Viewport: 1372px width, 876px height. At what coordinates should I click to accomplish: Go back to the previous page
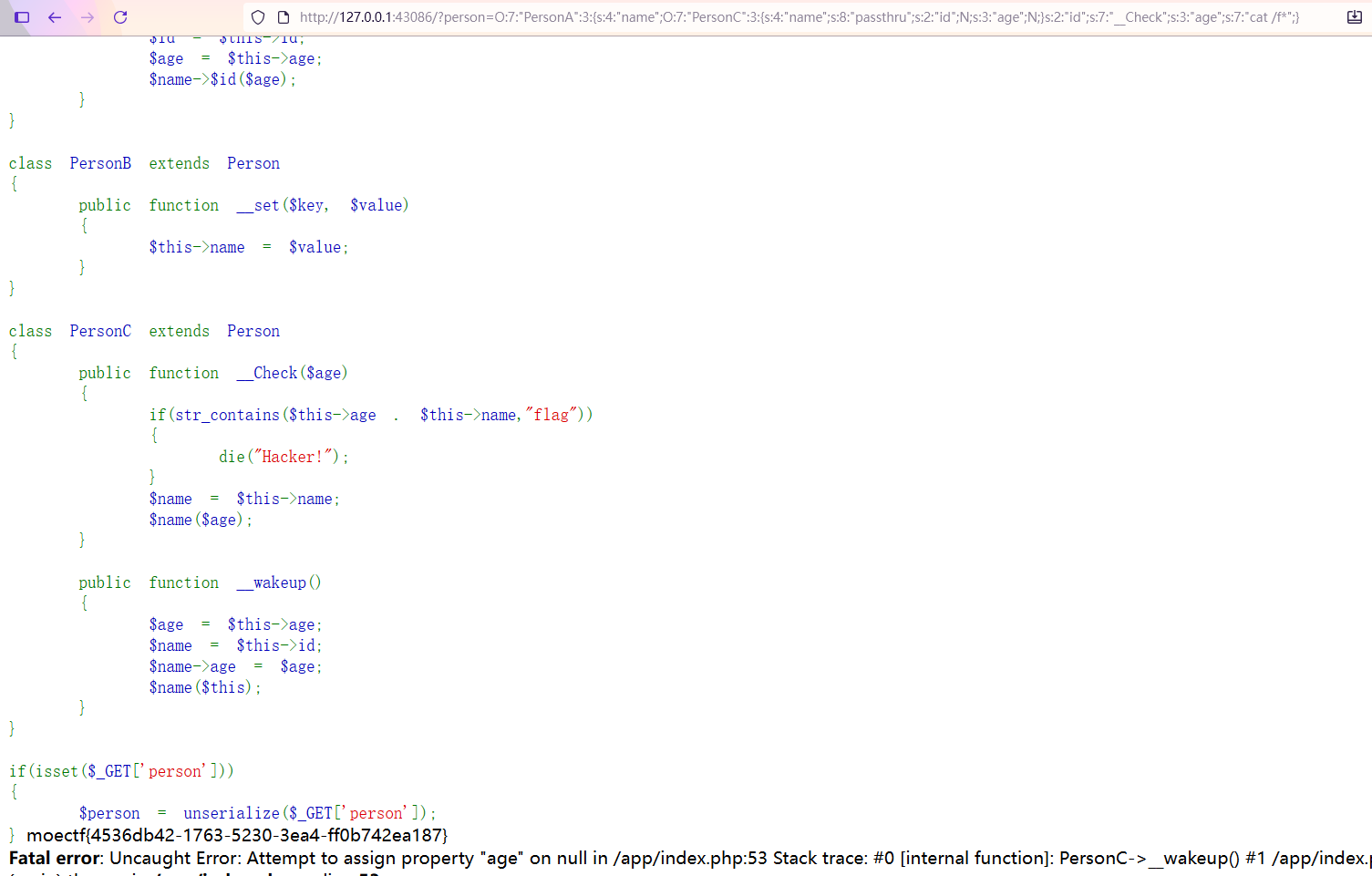(55, 17)
